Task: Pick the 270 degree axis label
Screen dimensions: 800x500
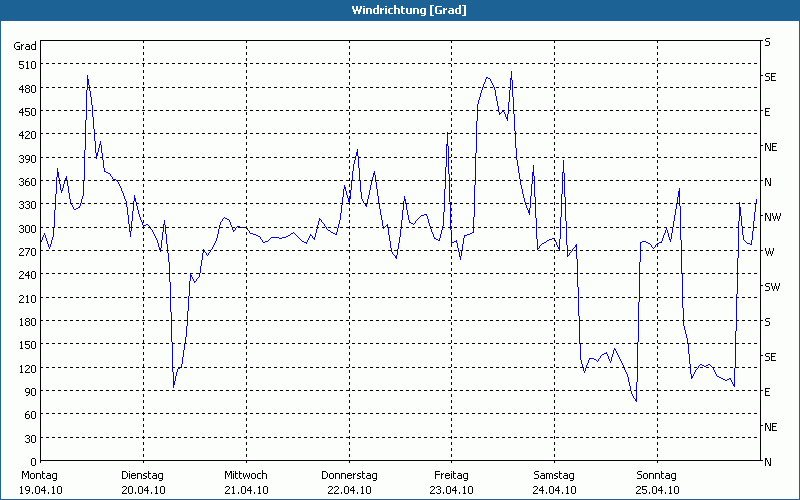Action: [x=28, y=252]
